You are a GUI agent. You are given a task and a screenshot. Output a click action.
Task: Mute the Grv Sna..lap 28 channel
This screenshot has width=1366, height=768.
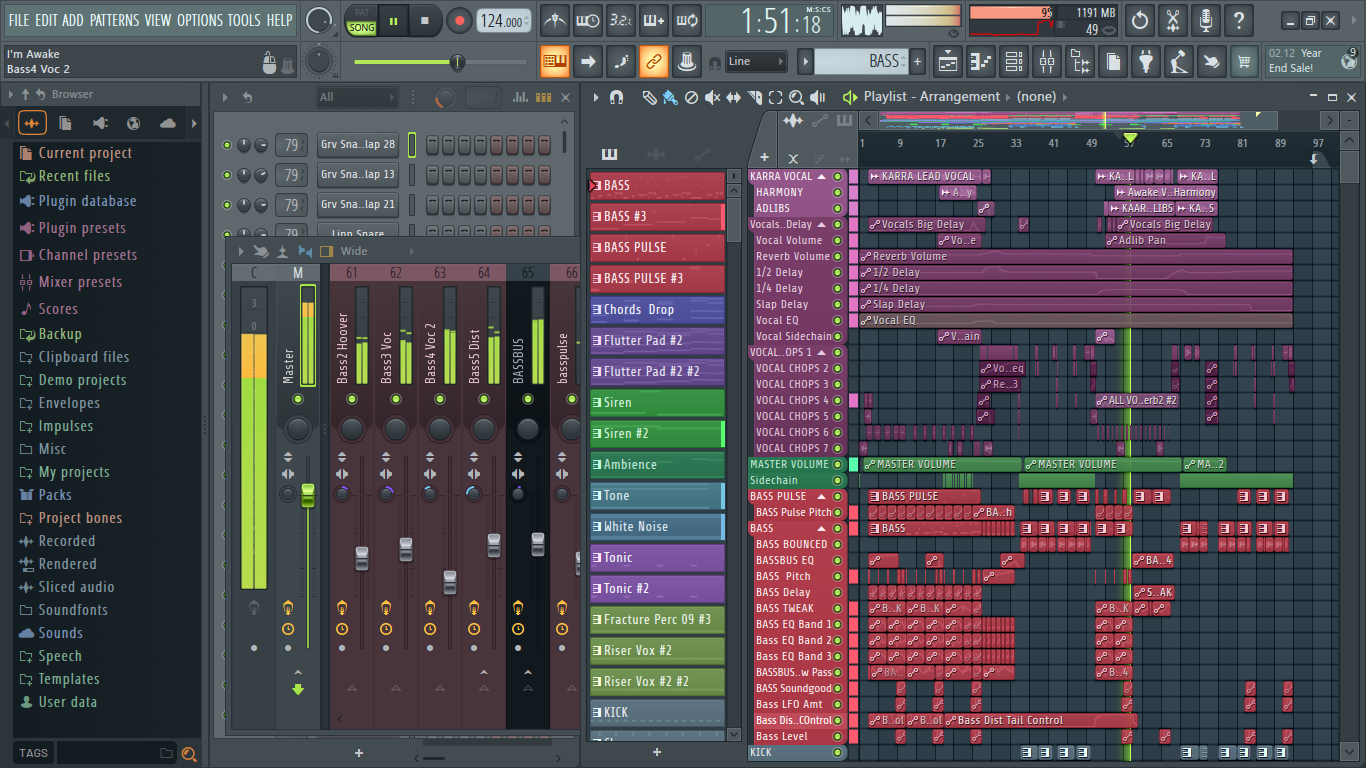pos(227,145)
